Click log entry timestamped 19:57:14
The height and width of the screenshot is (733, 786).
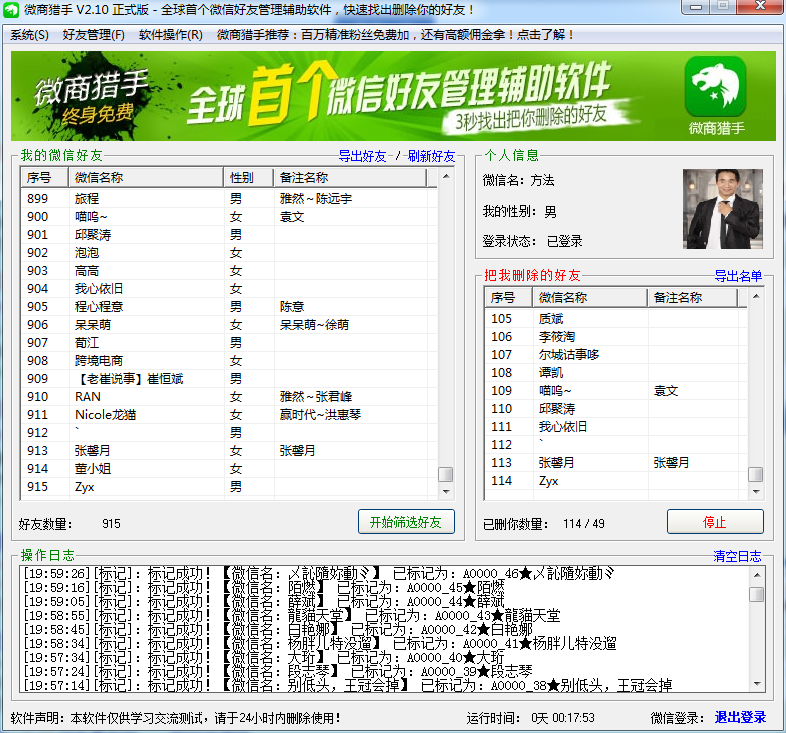point(348,685)
